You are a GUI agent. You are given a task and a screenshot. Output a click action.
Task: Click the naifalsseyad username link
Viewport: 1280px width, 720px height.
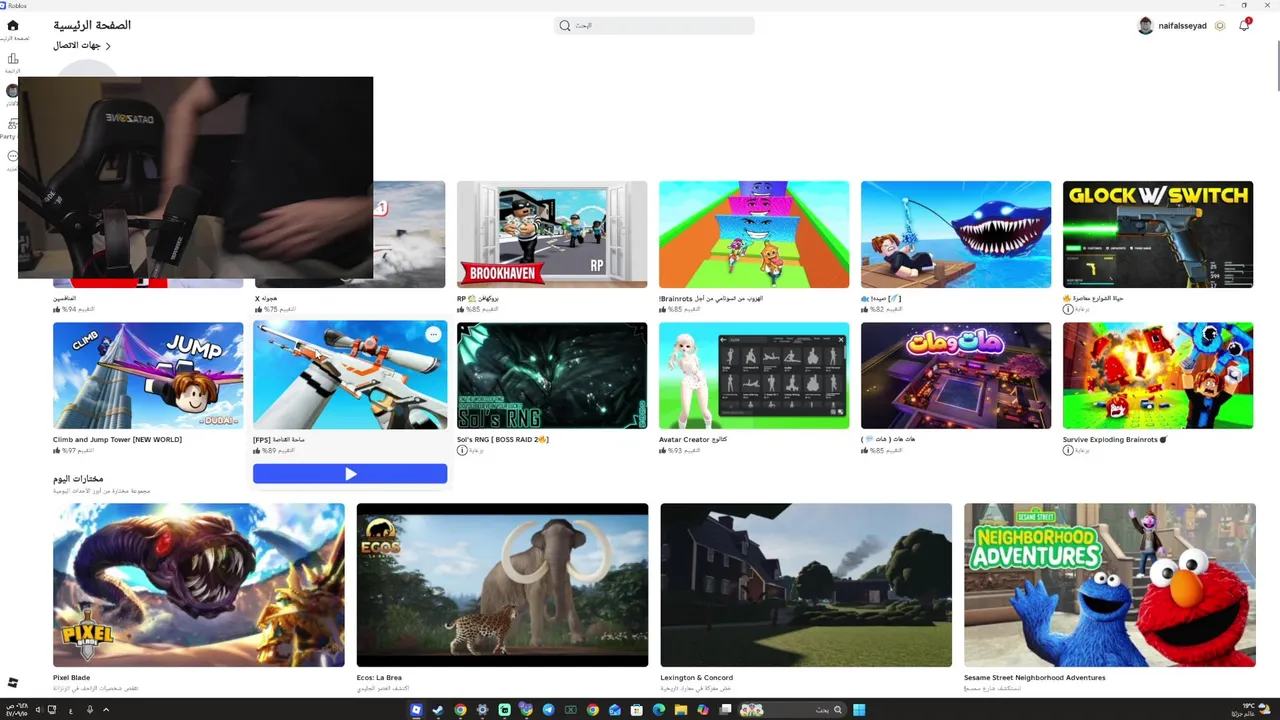pos(1182,25)
